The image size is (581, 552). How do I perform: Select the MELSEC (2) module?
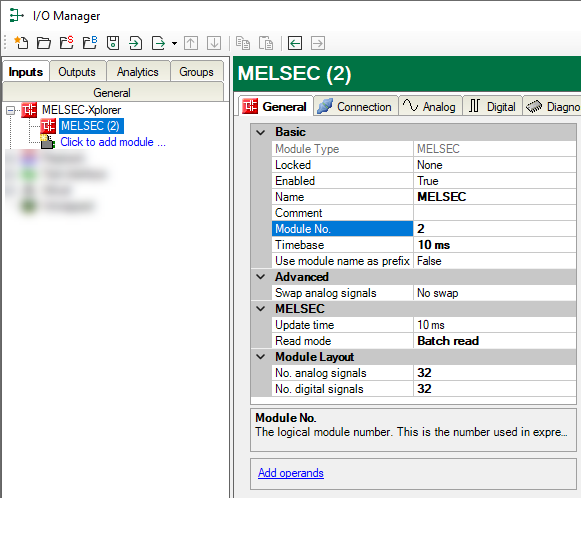click(91, 126)
